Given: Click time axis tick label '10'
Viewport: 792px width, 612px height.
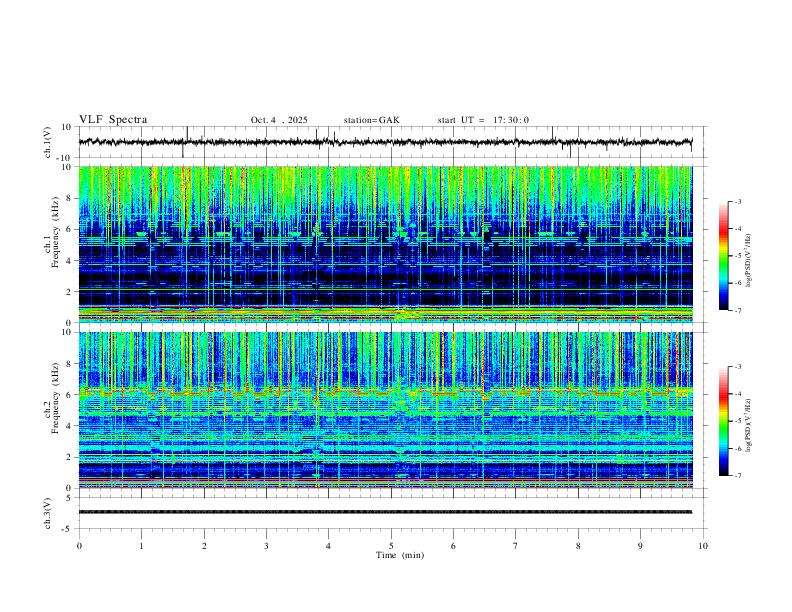Looking at the screenshot, I should (703, 546).
